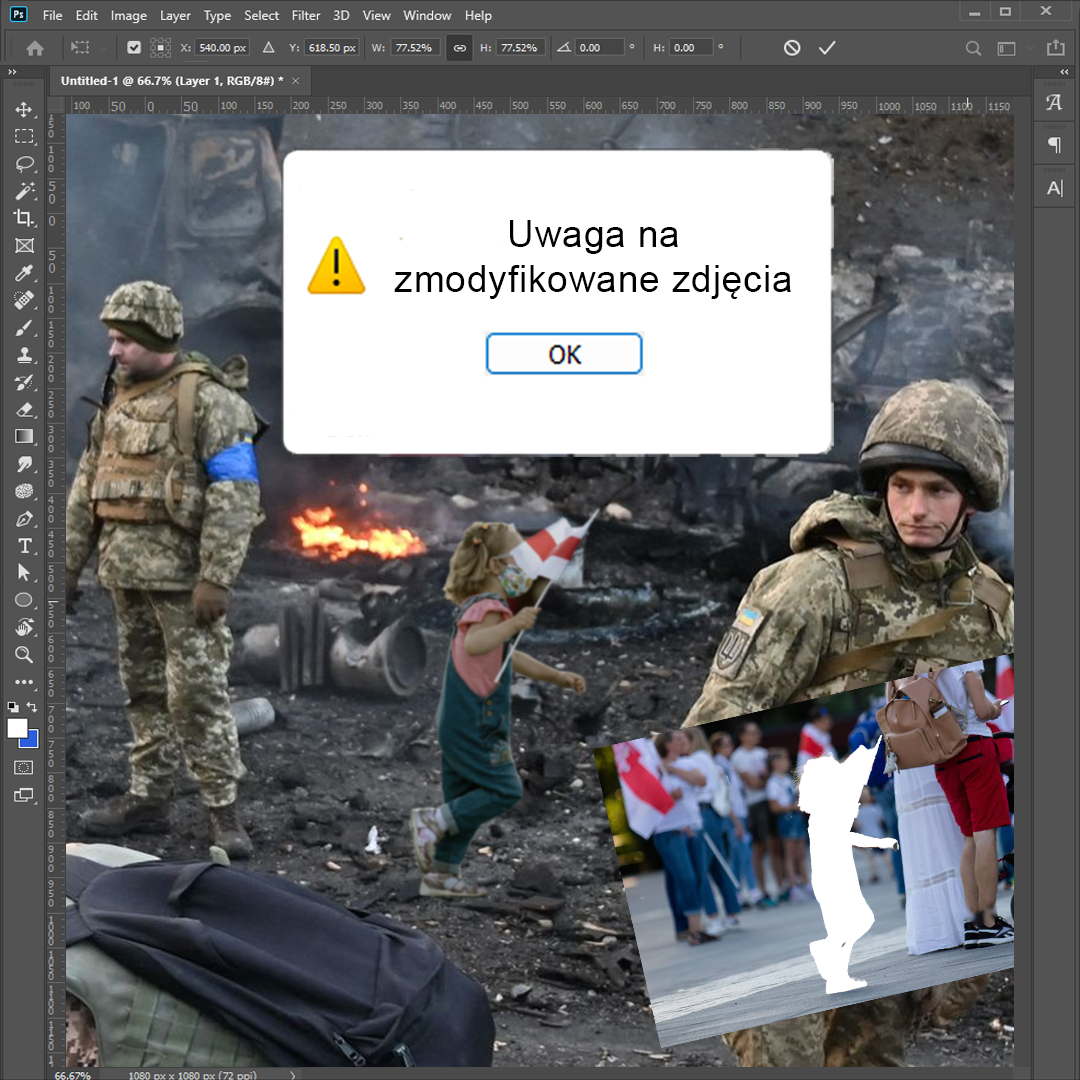Select the Magic Wand tool
The width and height of the screenshot is (1080, 1080).
24,191
